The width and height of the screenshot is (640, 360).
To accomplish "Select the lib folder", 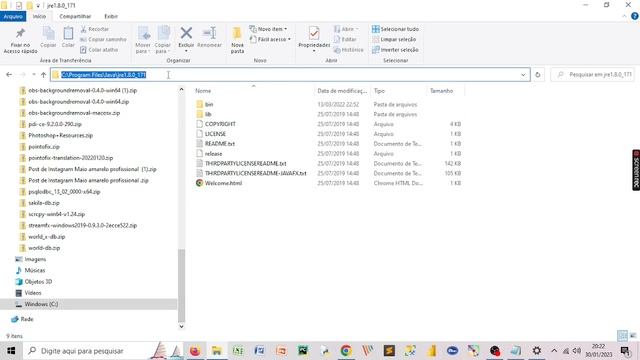I will (x=208, y=114).
